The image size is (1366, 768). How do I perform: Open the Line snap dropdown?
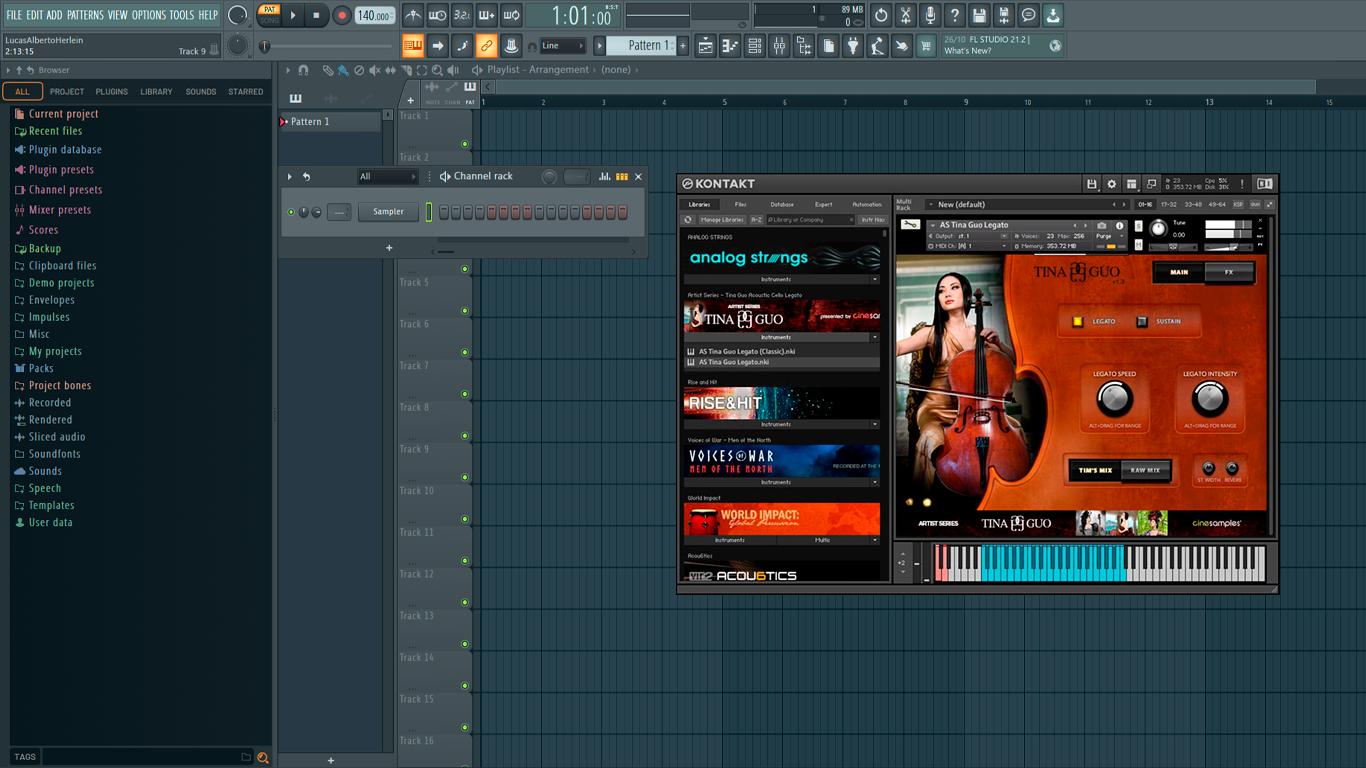(x=562, y=46)
